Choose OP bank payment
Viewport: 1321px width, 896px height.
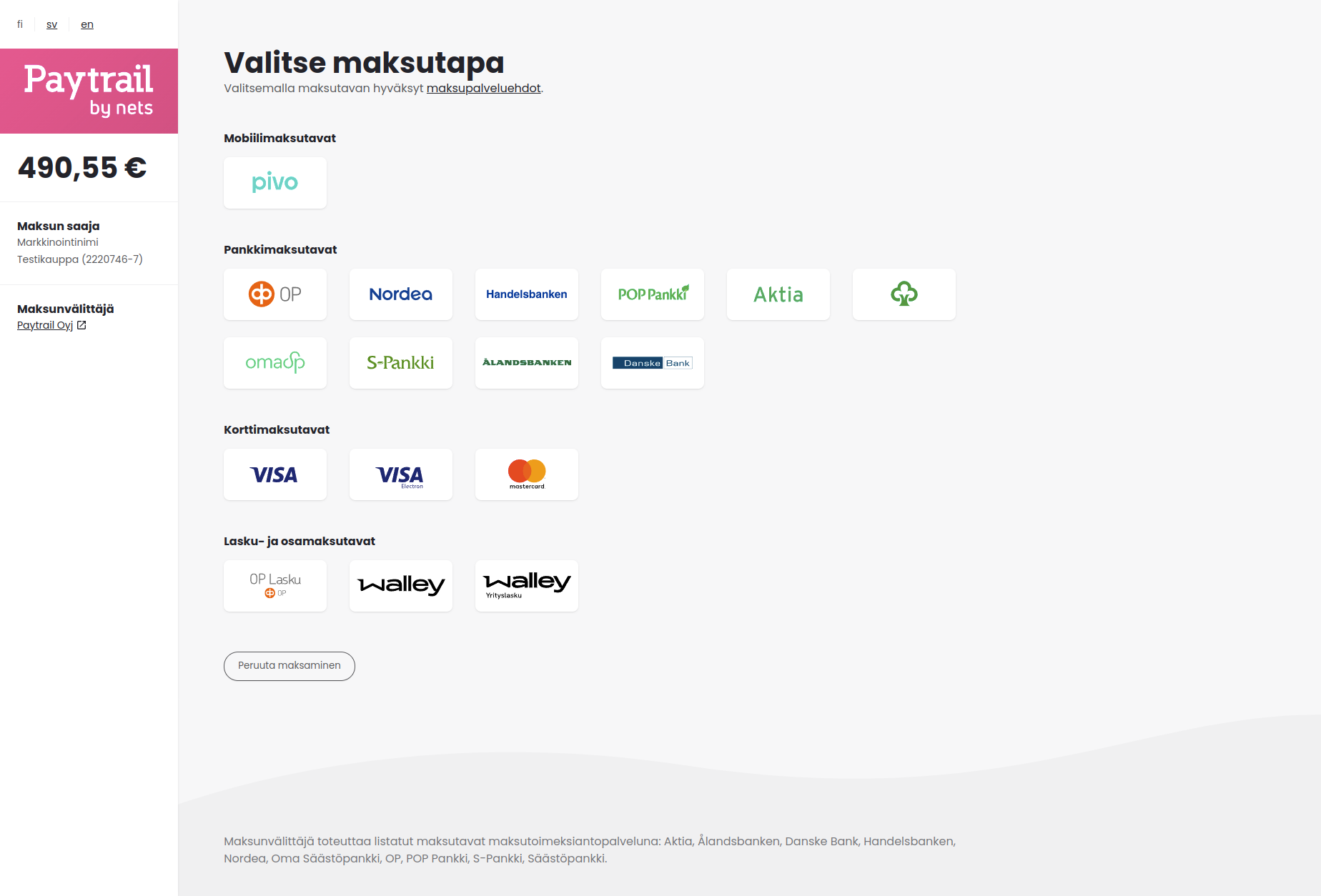(x=275, y=294)
